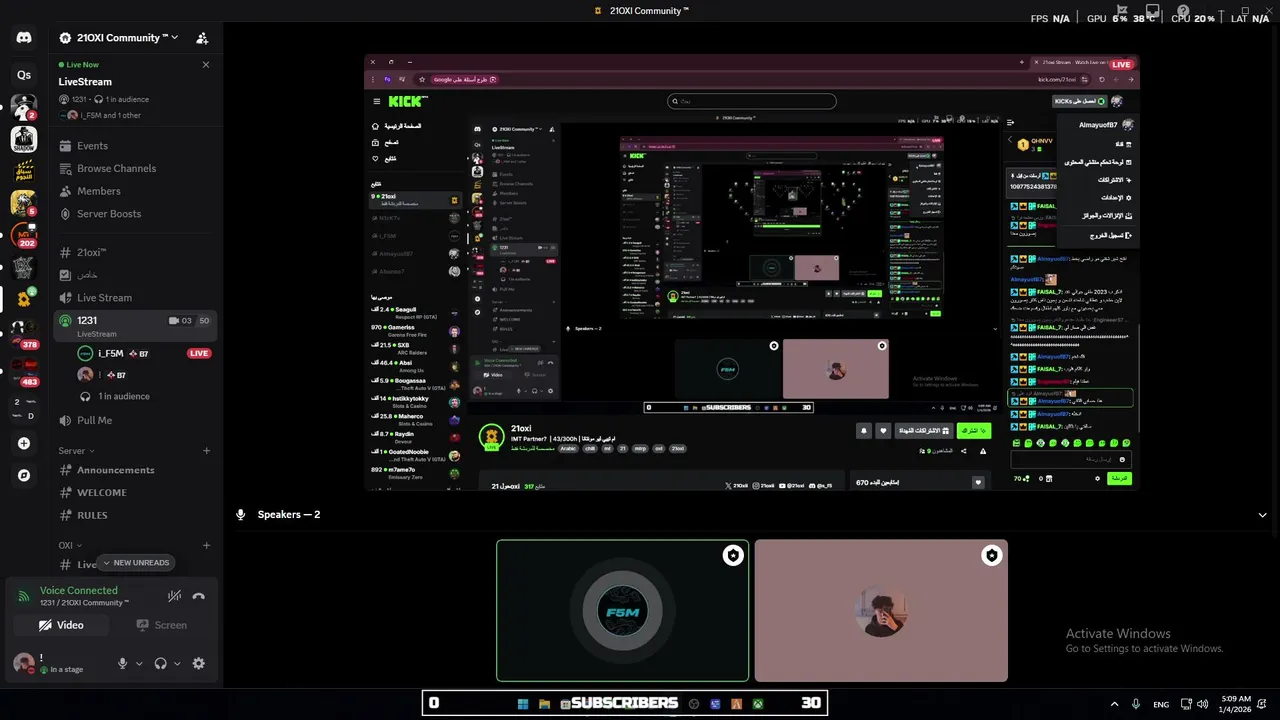Select the pink speaker tile
This screenshot has height=720, width=1280.
(881, 611)
